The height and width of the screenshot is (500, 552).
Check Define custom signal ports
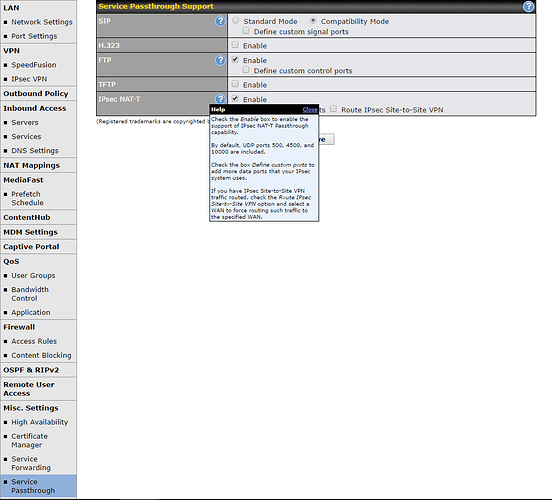point(246,31)
